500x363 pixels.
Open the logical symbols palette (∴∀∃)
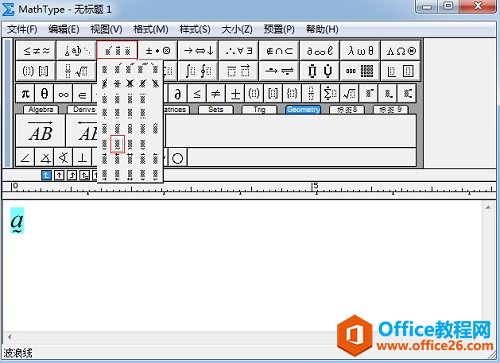(239, 51)
